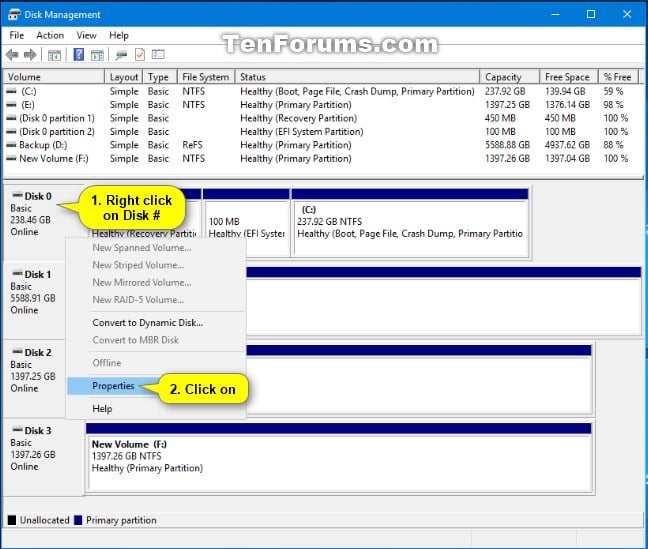Select the (Disk 0 partition 2) row
648x549 pixels.
point(322,132)
